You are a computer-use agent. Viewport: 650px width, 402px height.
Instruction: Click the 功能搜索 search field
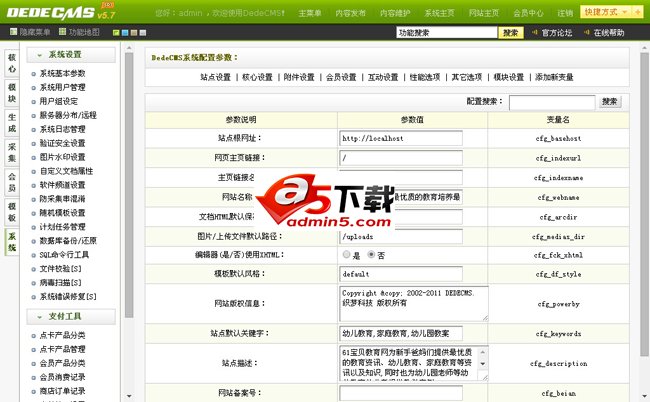(447, 32)
